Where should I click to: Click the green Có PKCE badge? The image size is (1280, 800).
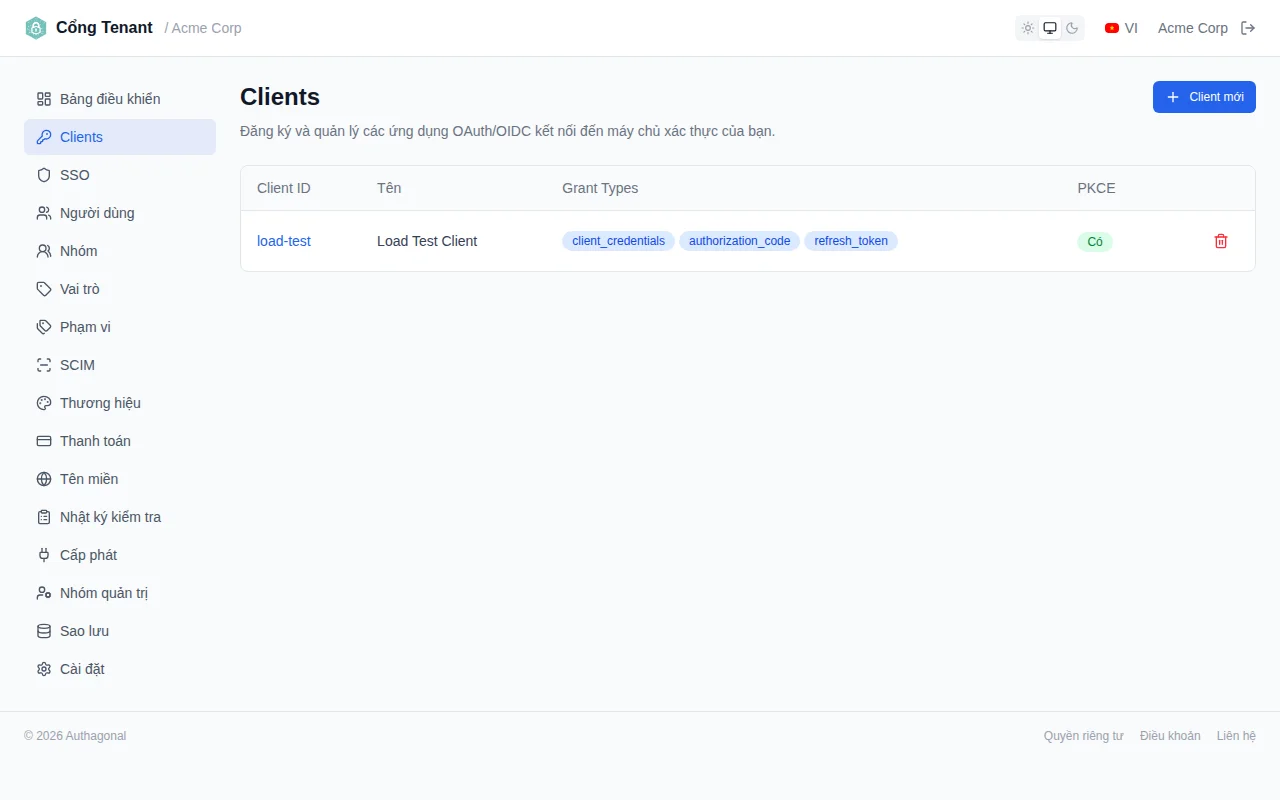1095,242
